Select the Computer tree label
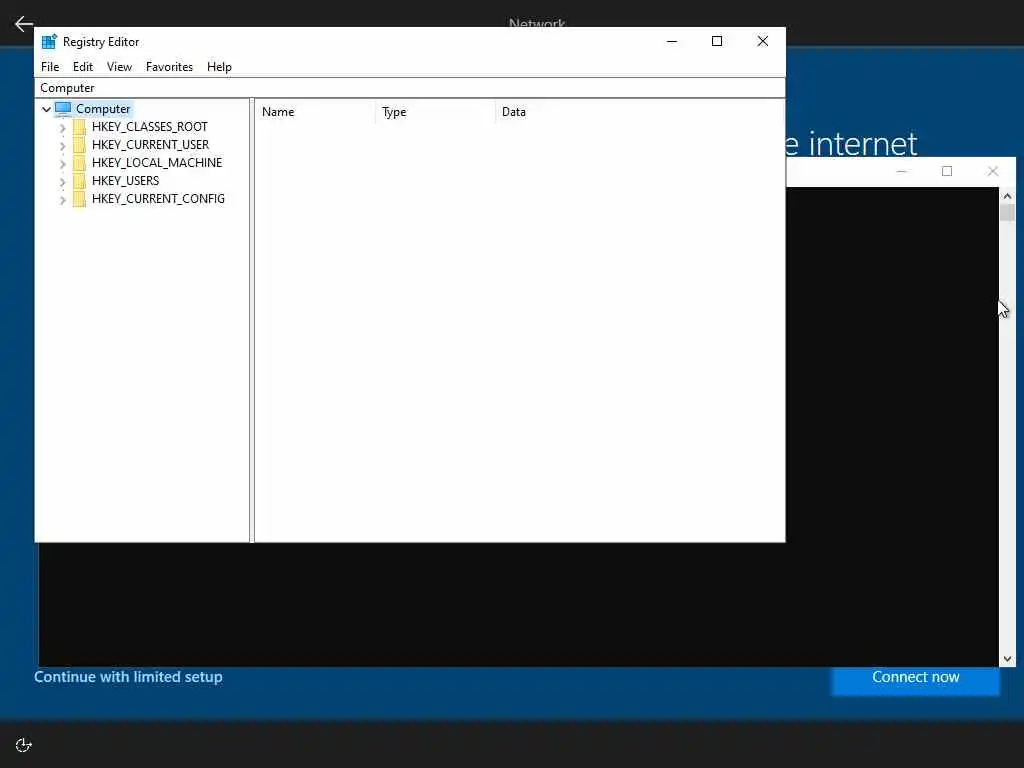This screenshot has width=1024, height=768. click(x=103, y=108)
